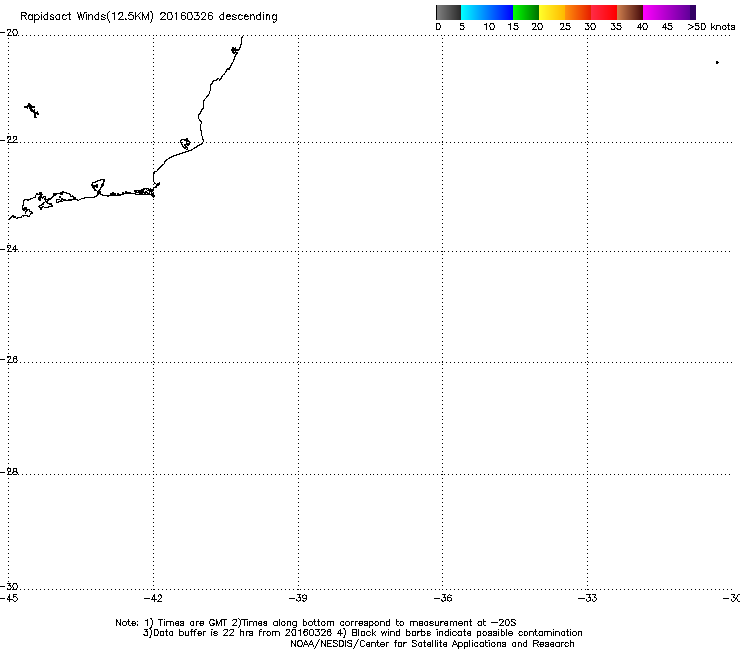Click the small island outline near -22 latitude
The image size is (740, 650).
185,143
